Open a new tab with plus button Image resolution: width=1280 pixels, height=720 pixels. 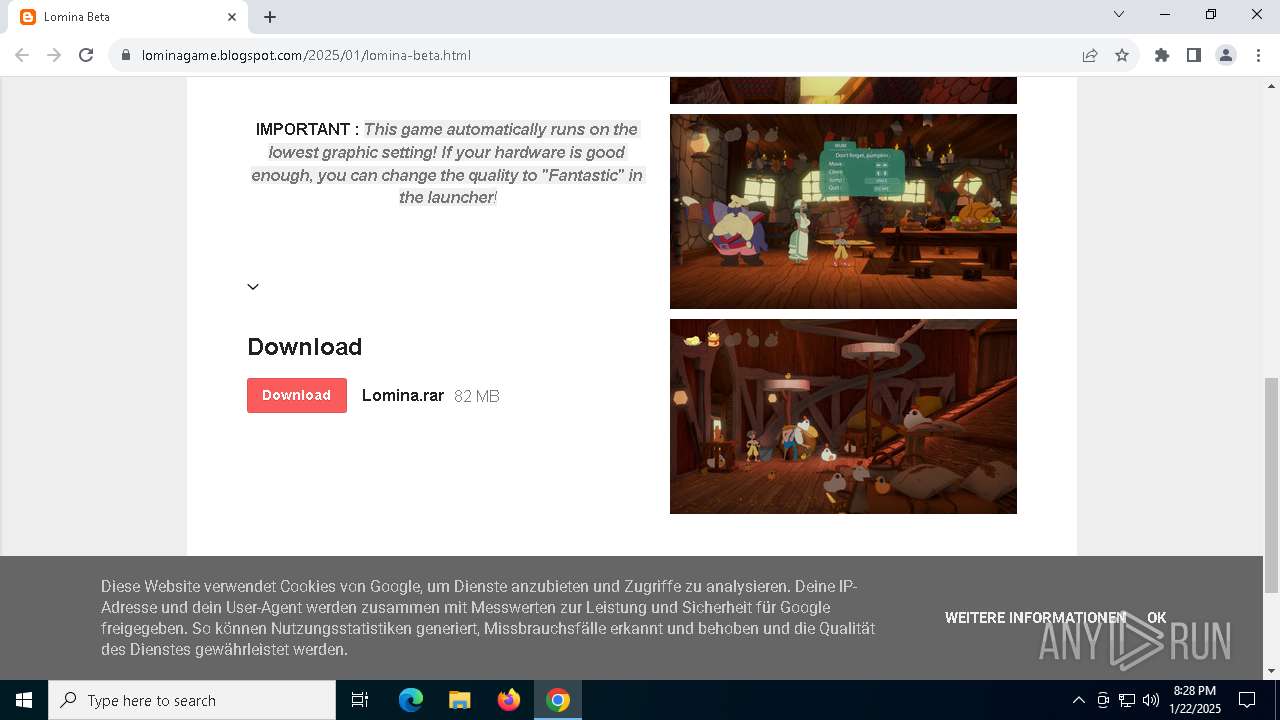click(x=270, y=17)
